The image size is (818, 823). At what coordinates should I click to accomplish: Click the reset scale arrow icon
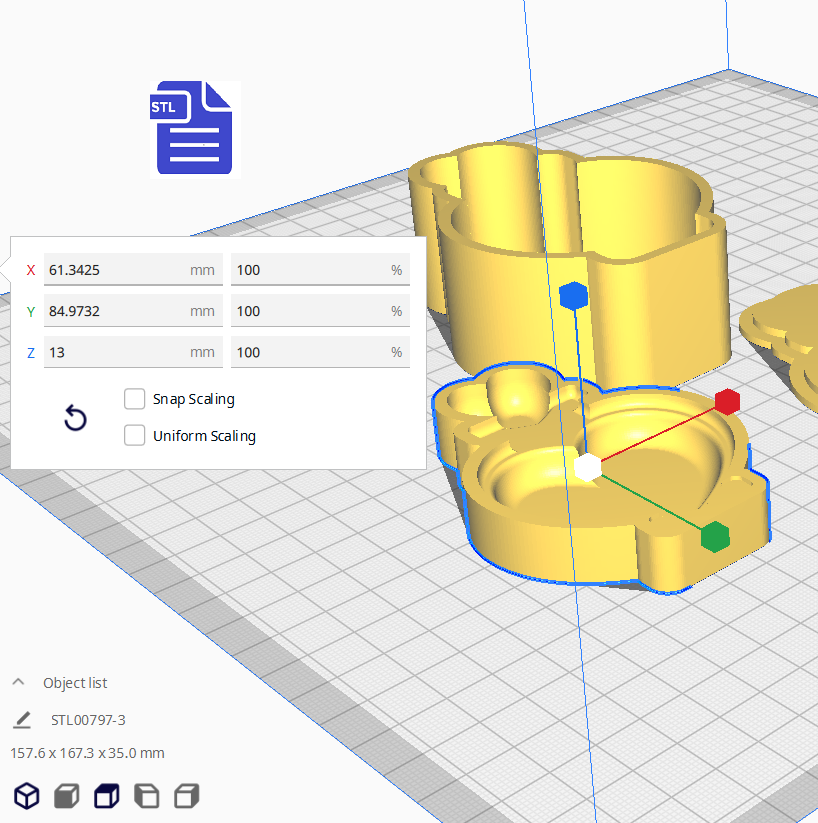point(75,418)
